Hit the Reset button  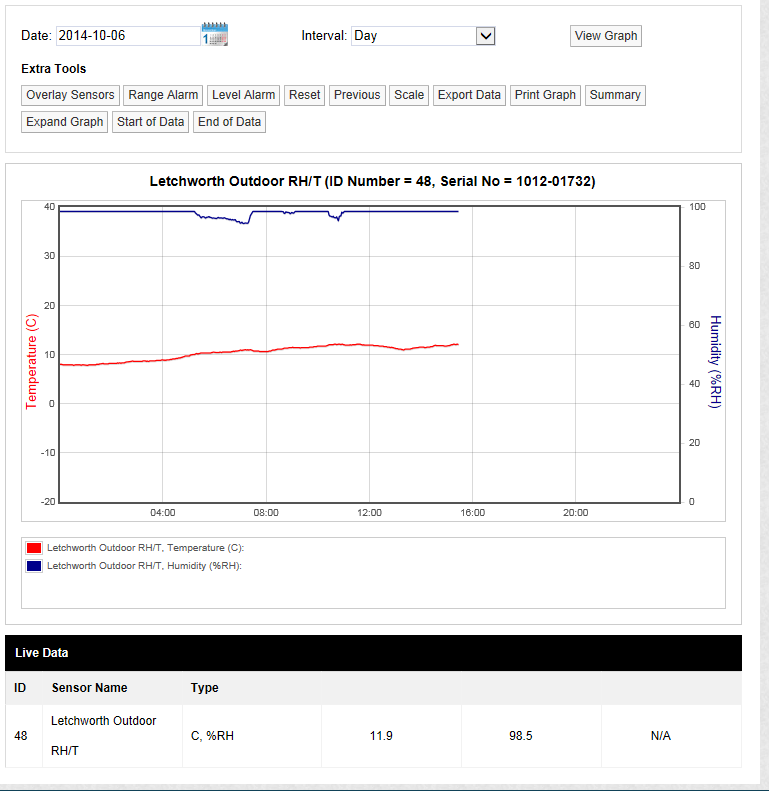point(304,95)
